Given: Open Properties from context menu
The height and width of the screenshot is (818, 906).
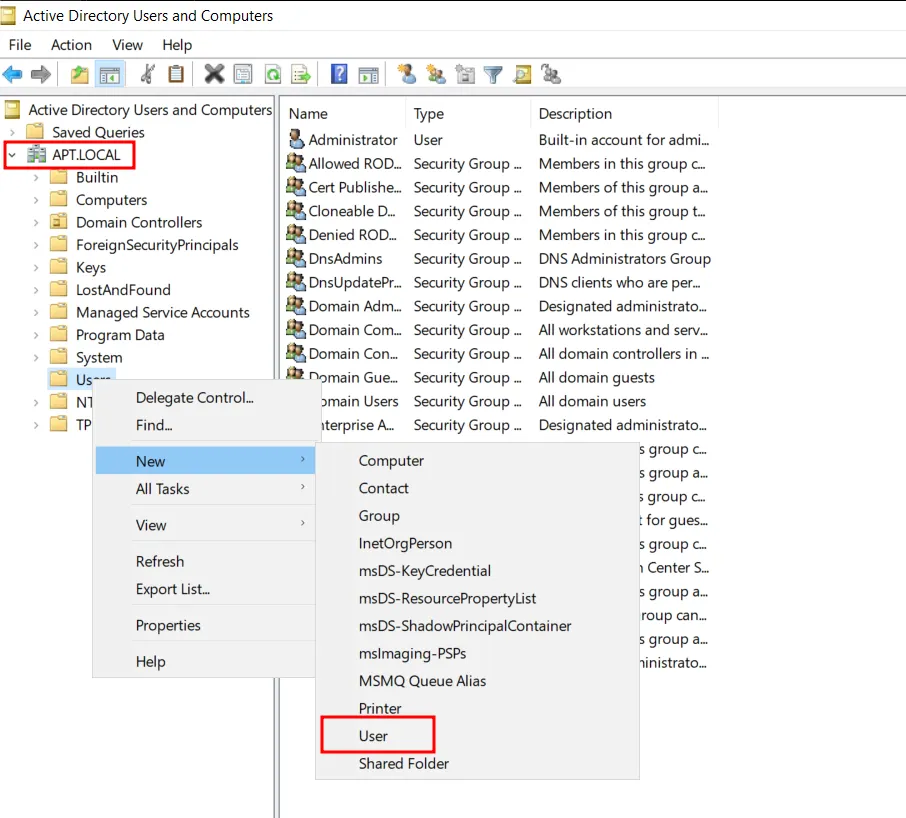Looking at the screenshot, I should coord(205,625).
